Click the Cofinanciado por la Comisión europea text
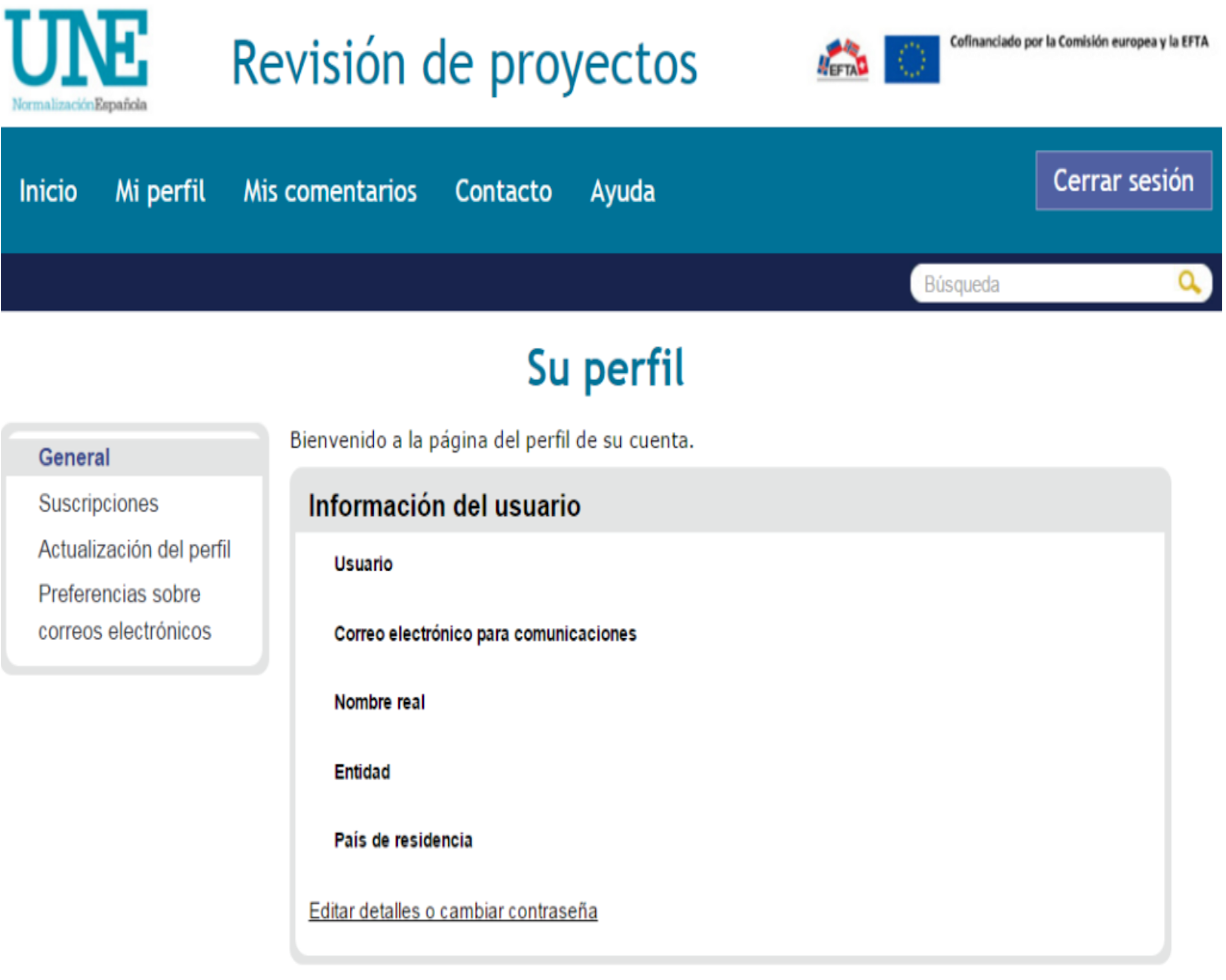 [1079, 42]
